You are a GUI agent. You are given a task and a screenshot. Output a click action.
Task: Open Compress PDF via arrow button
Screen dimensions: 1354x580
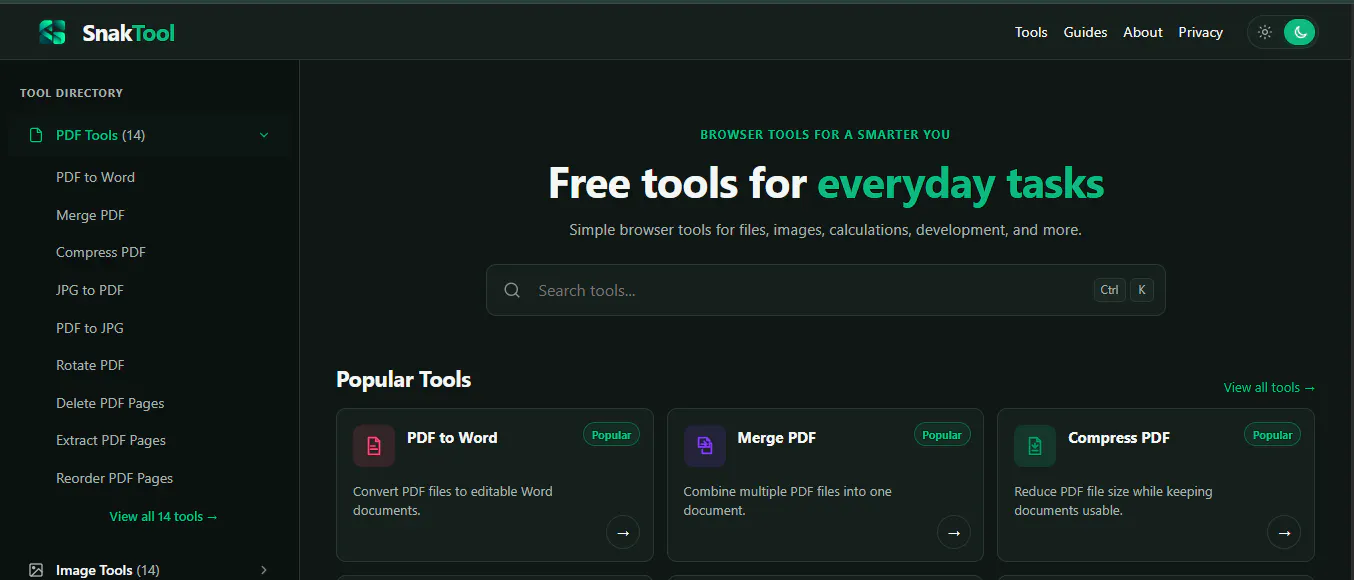[1284, 532]
